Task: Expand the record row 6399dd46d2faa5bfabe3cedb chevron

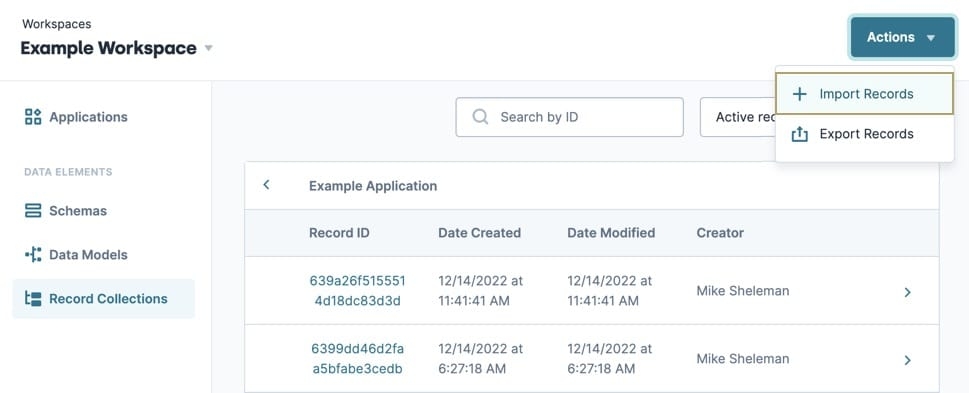Action: point(907,360)
